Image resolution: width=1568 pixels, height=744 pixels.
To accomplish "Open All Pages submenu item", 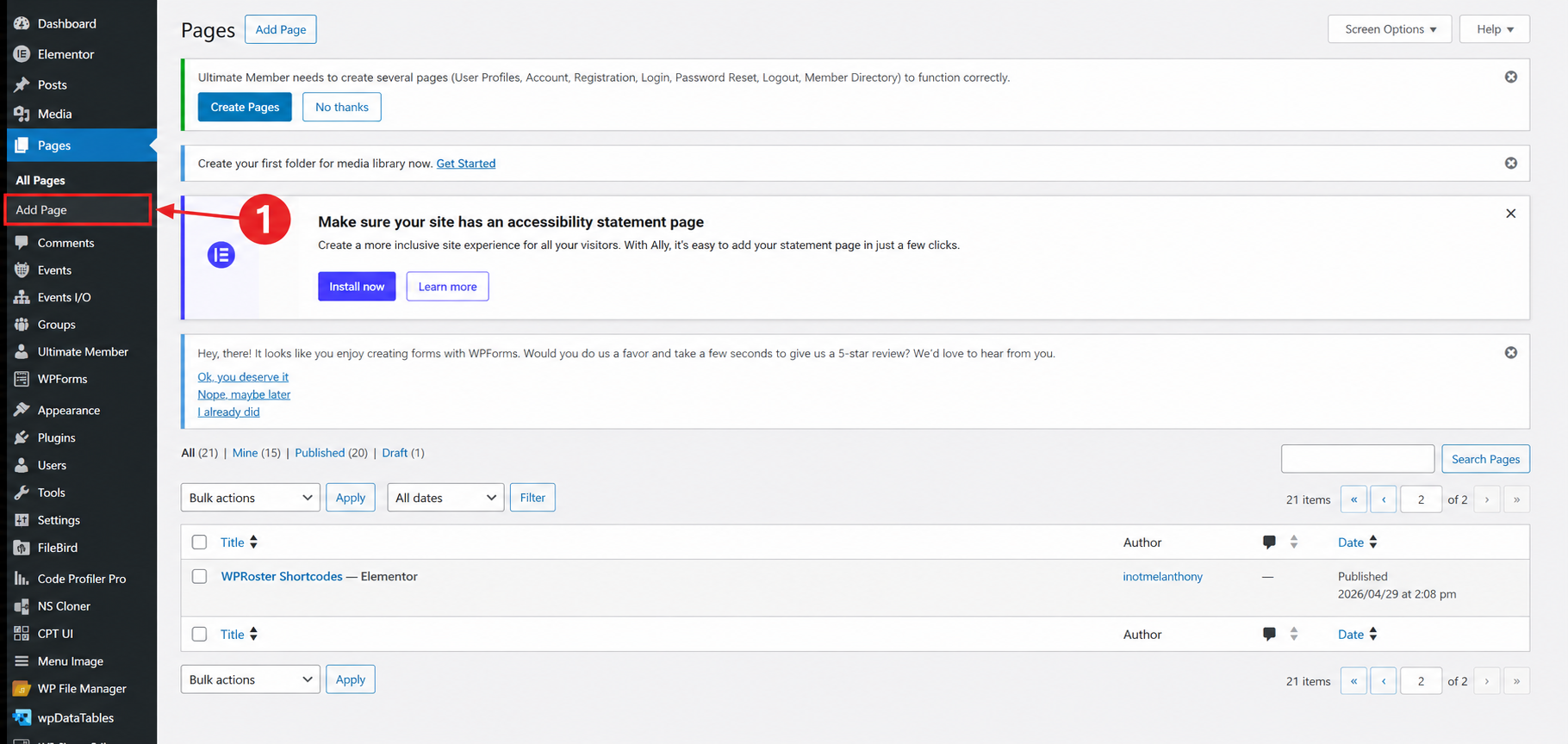I will [40, 181].
